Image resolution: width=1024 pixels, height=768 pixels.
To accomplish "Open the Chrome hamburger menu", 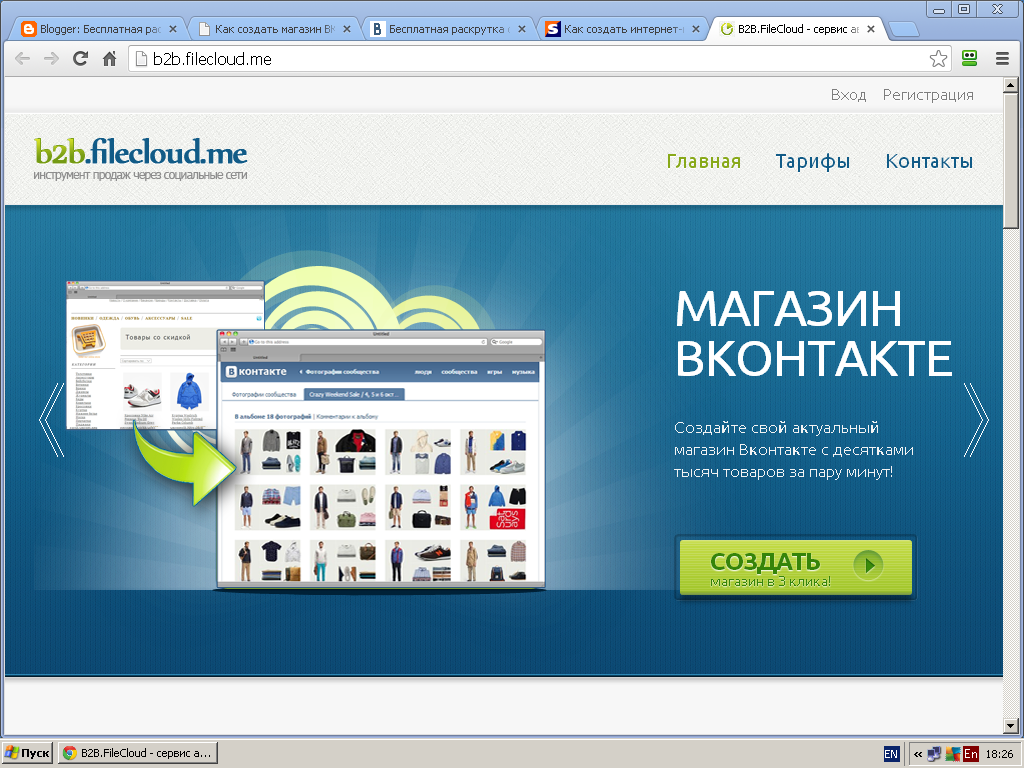I will click(x=1002, y=59).
